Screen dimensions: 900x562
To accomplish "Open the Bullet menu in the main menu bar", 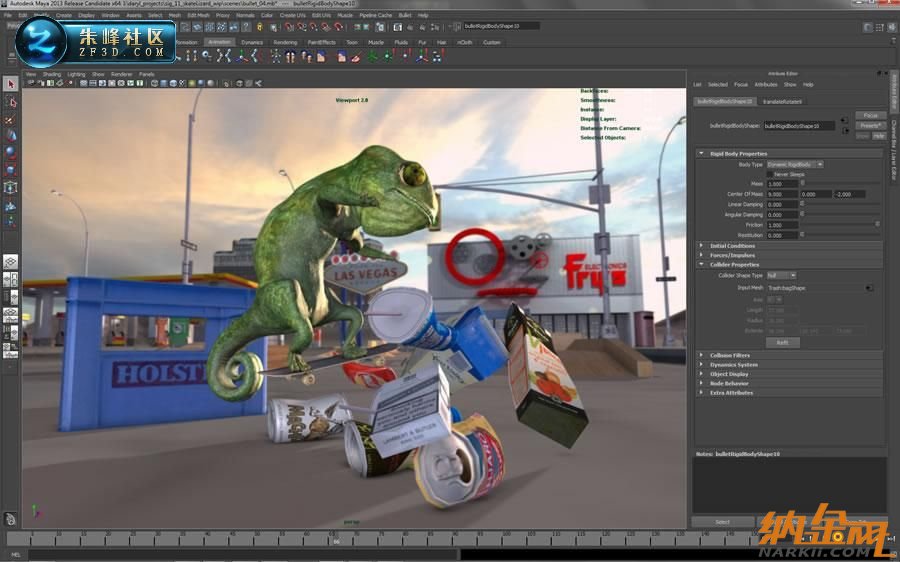I will pyautogui.click(x=405, y=15).
